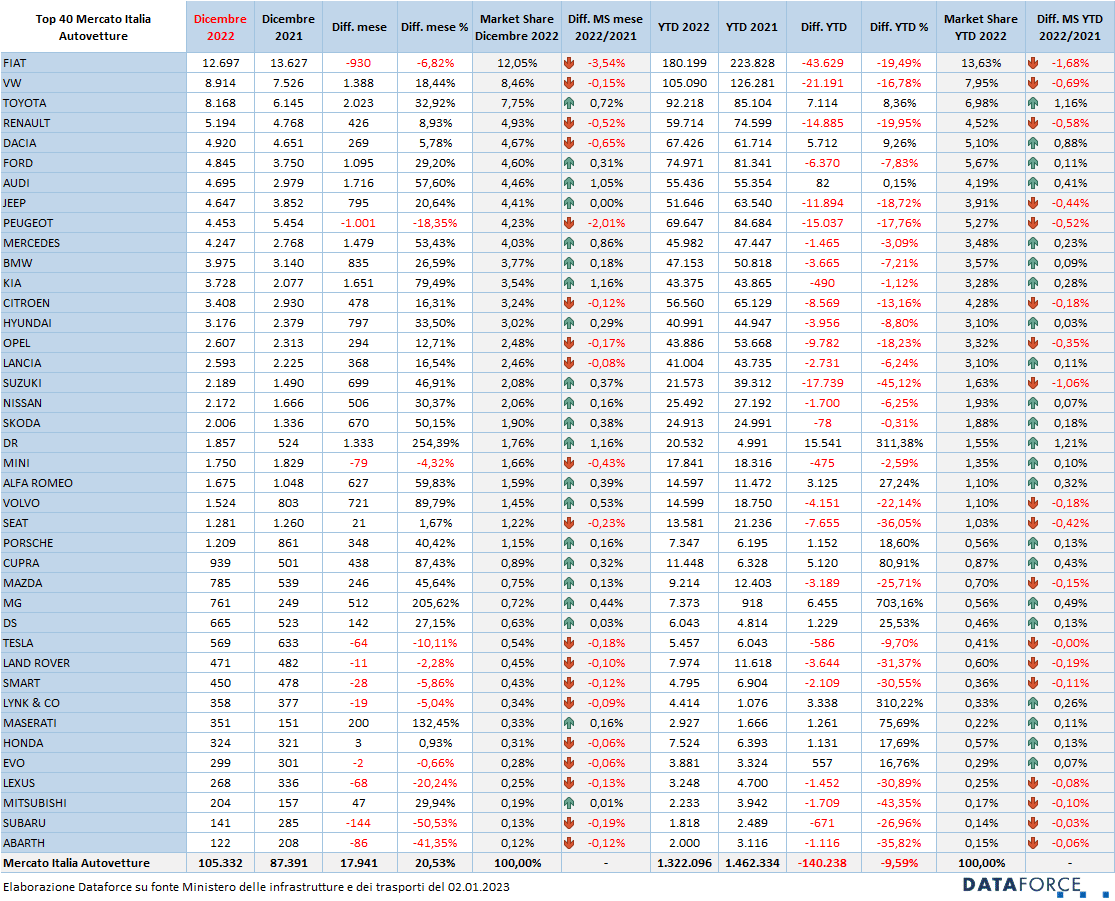Click the red down arrow in the SEAT YTD market share column
Screen dimensions: 1115x901
[1033, 523]
